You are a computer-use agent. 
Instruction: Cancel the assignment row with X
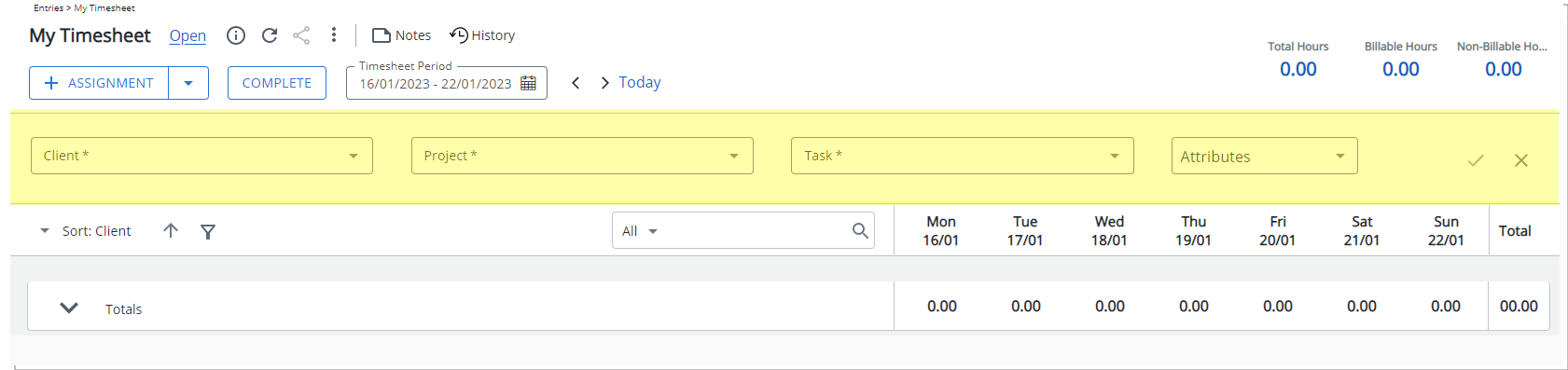[x=1521, y=160]
